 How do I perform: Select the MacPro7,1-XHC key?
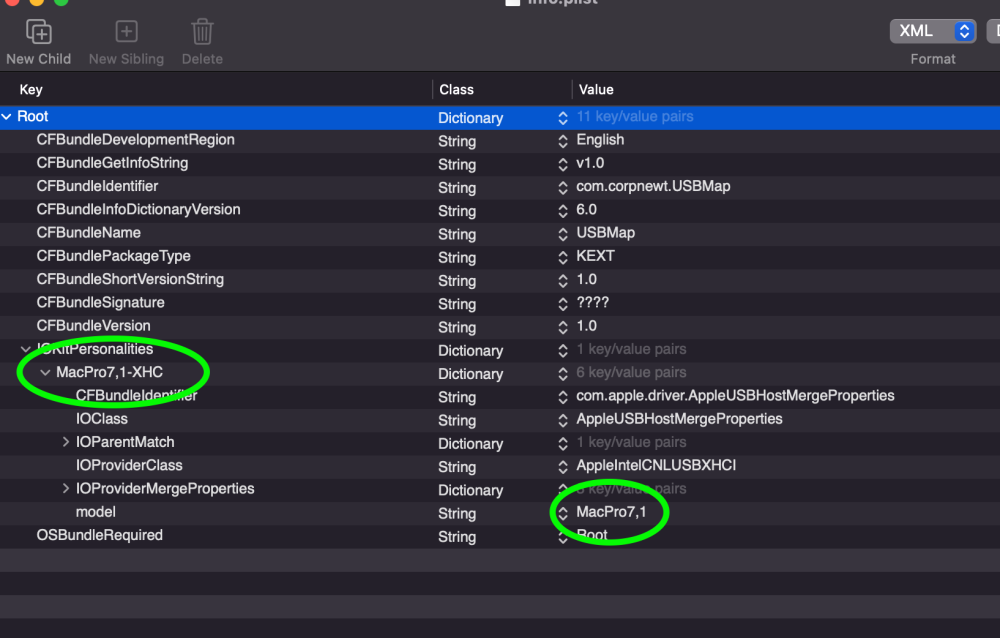(x=110, y=372)
